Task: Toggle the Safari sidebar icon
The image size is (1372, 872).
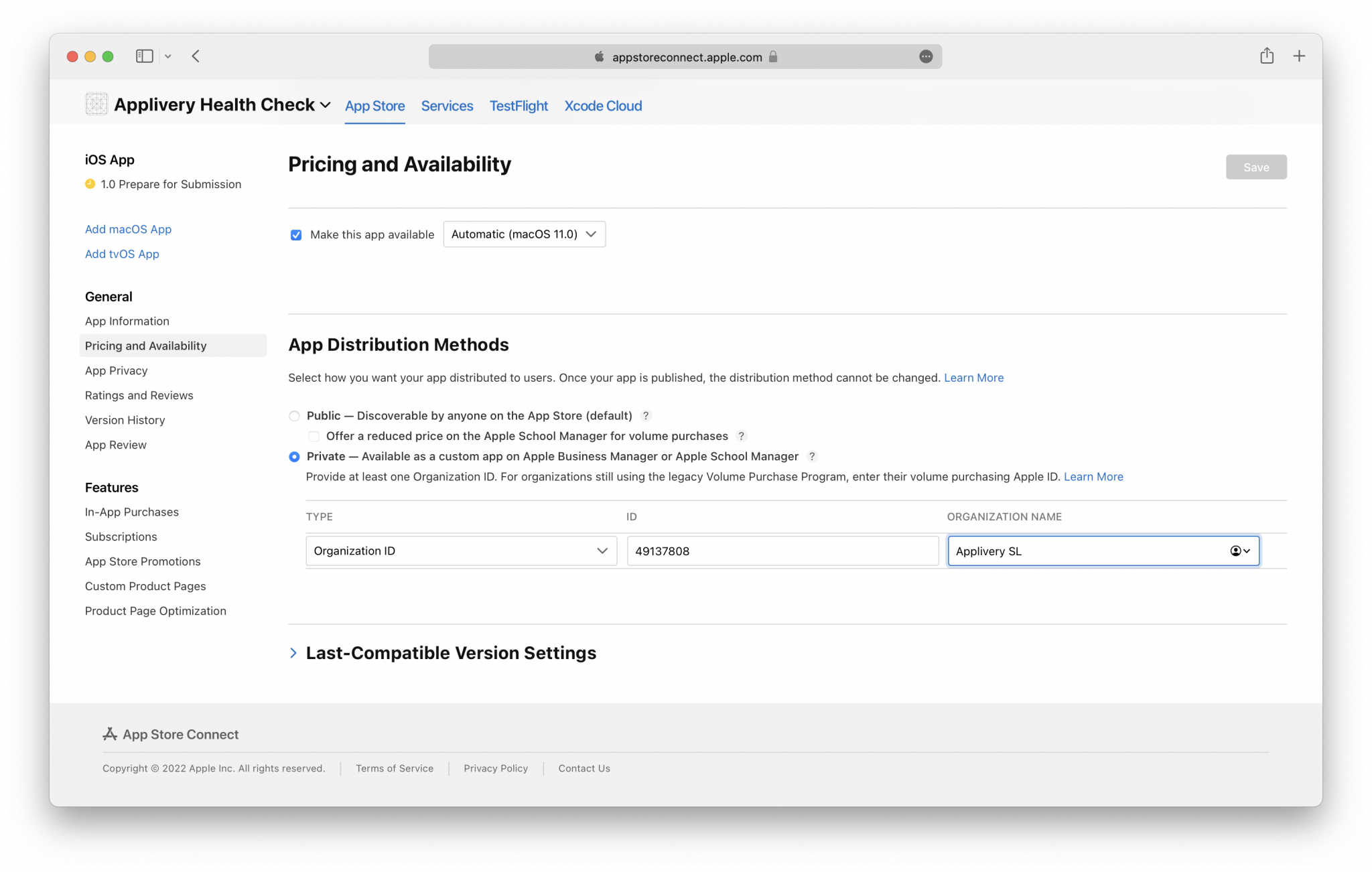Action: coord(144,56)
